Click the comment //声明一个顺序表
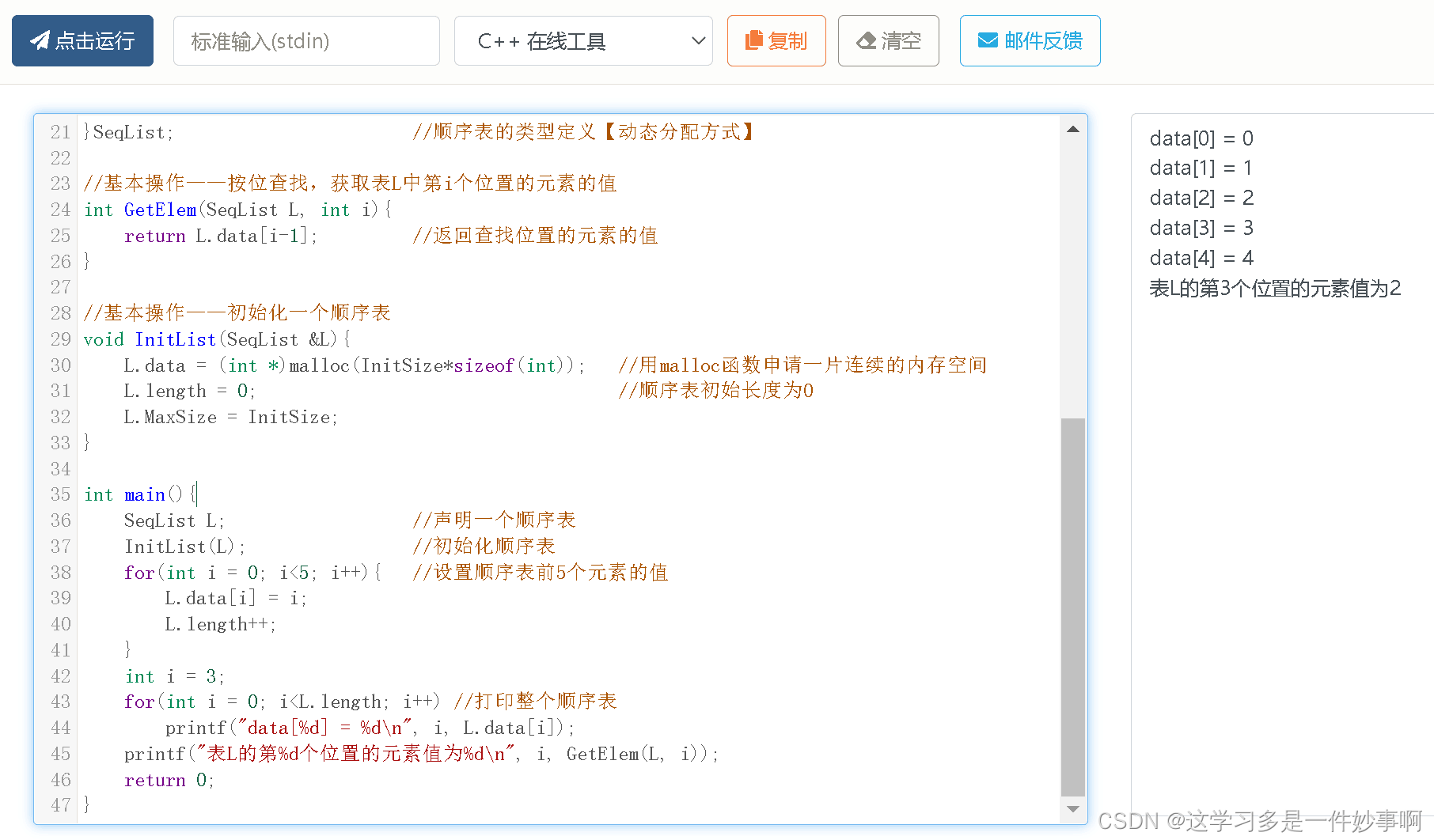This screenshot has width=1434, height=840. tap(494, 520)
